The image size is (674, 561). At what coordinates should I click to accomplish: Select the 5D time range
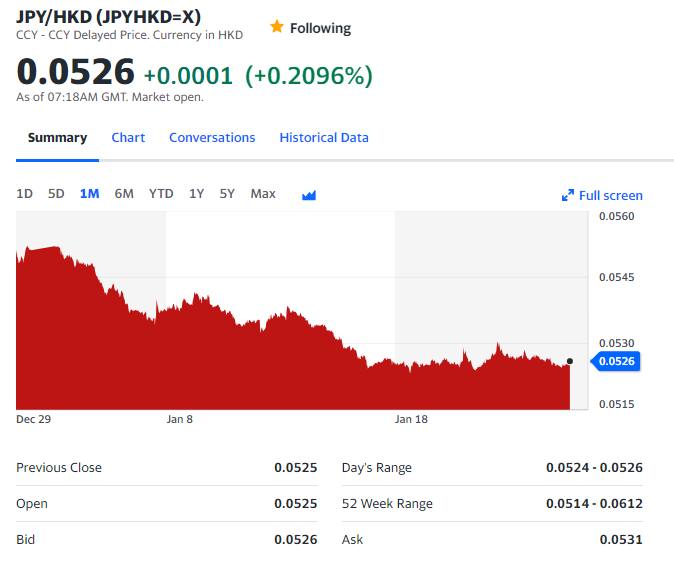(x=56, y=194)
